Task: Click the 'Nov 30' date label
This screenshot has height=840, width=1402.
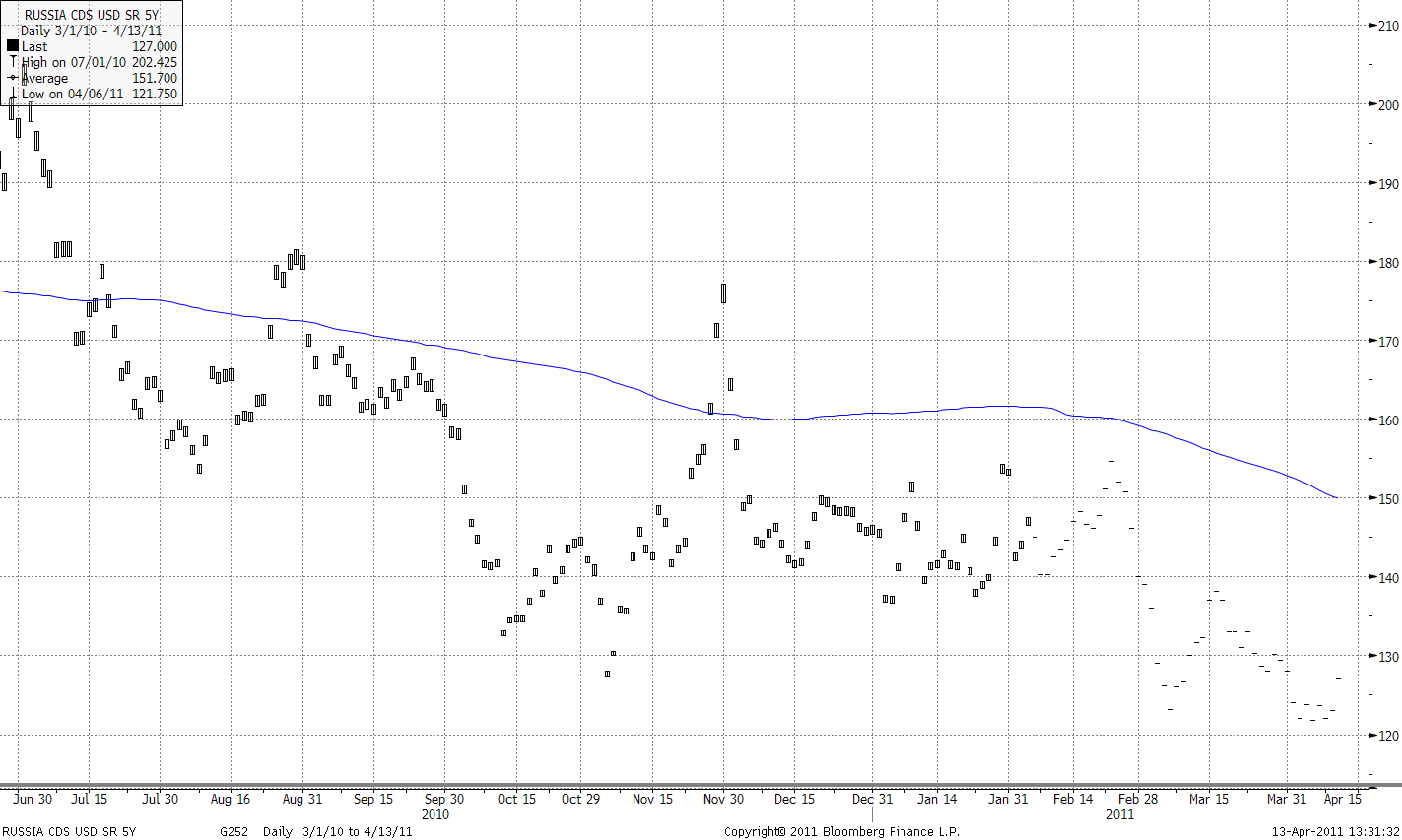Action: click(x=723, y=799)
